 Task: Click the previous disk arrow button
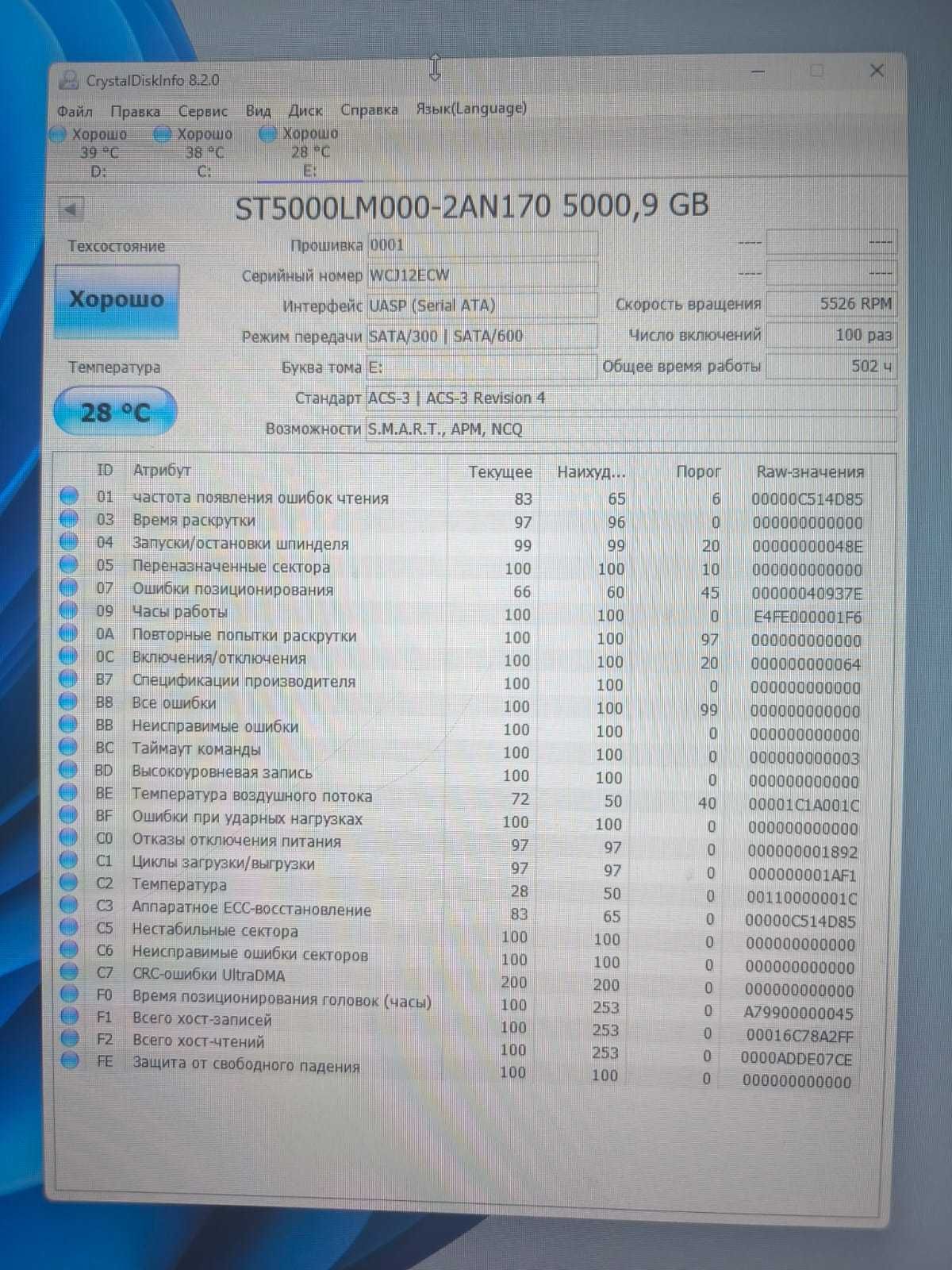click(x=71, y=210)
